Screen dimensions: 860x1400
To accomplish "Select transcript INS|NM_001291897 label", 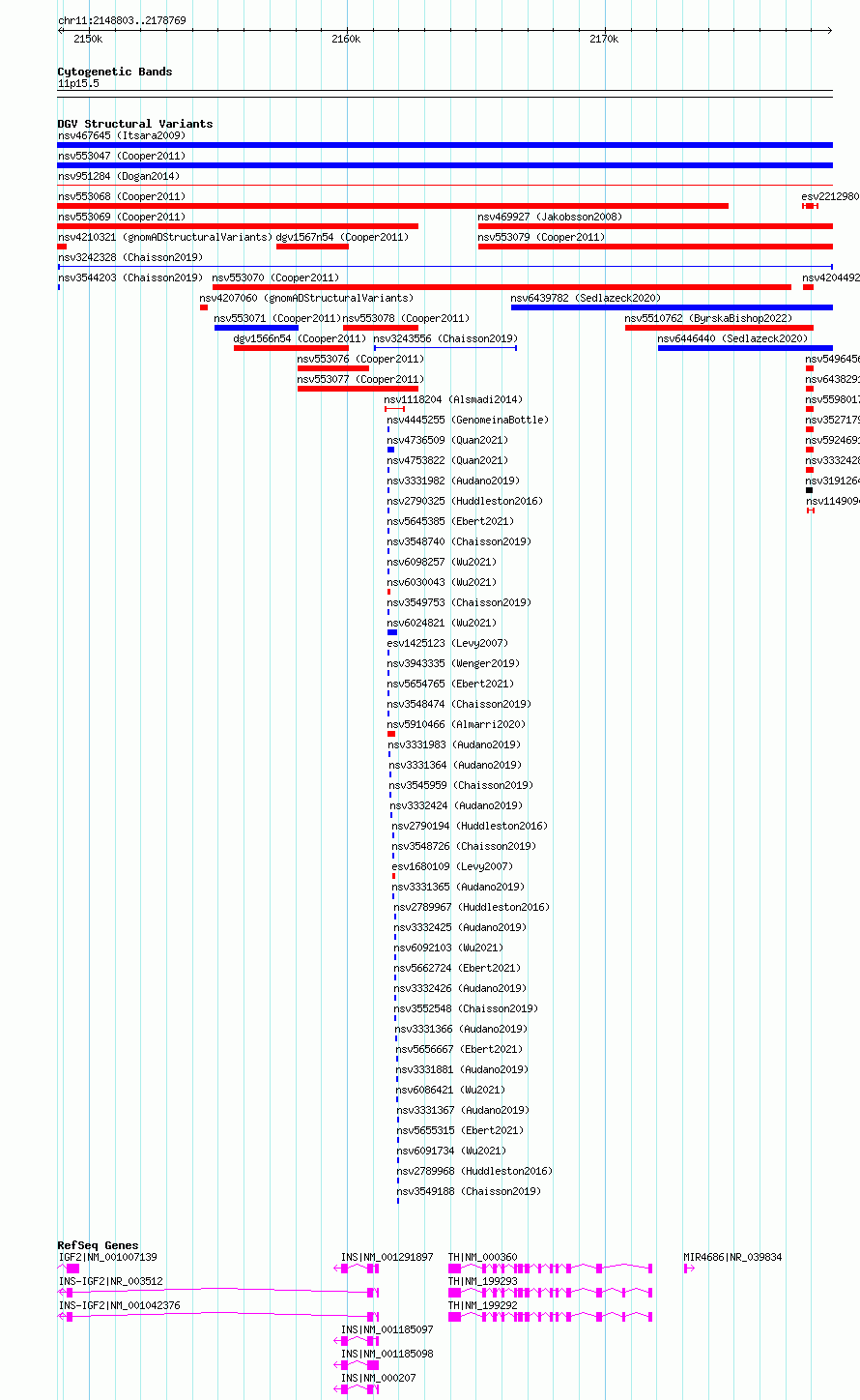I will (x=387, y=1257).
